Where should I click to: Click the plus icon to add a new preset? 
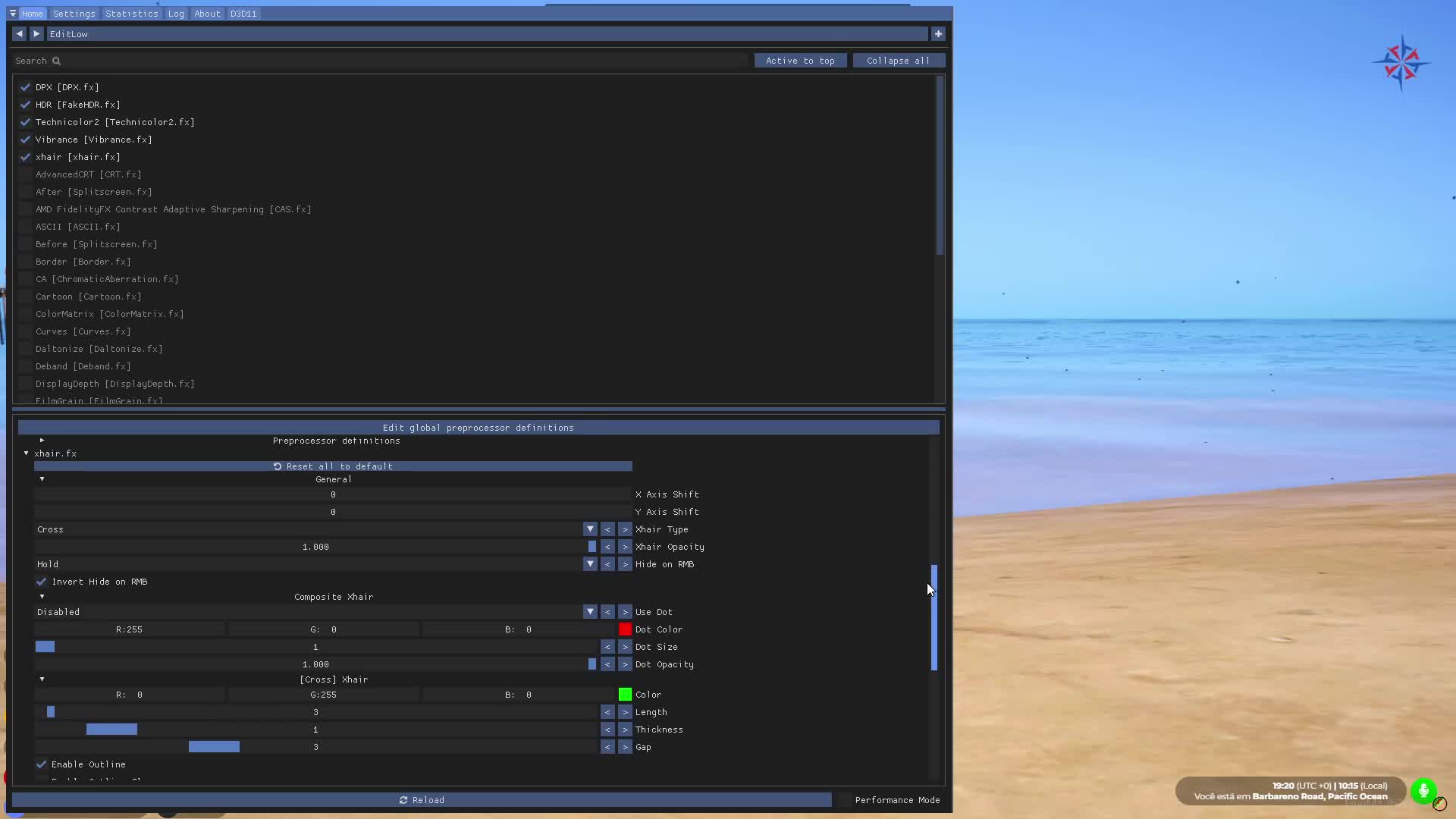(x=937, y=33)
